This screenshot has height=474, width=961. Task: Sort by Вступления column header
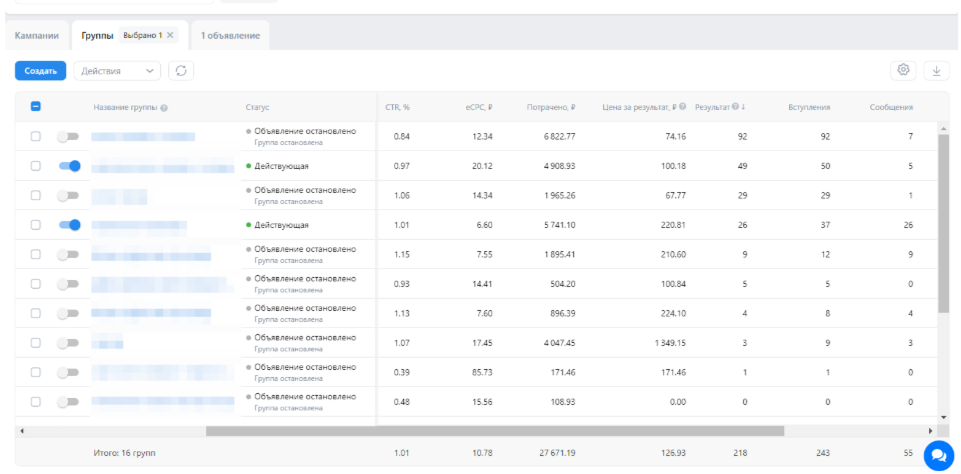809,107
